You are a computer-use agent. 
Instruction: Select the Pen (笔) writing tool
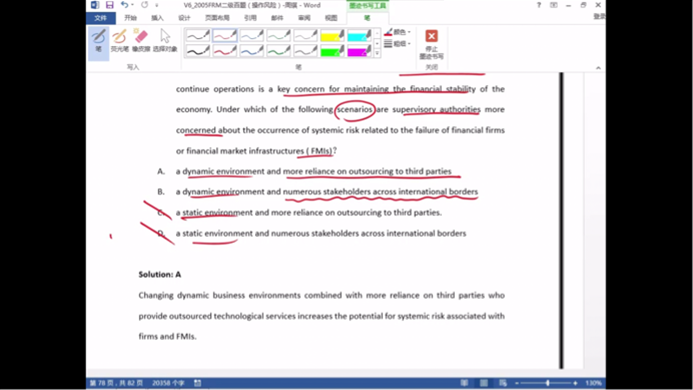tap(99, 42)
